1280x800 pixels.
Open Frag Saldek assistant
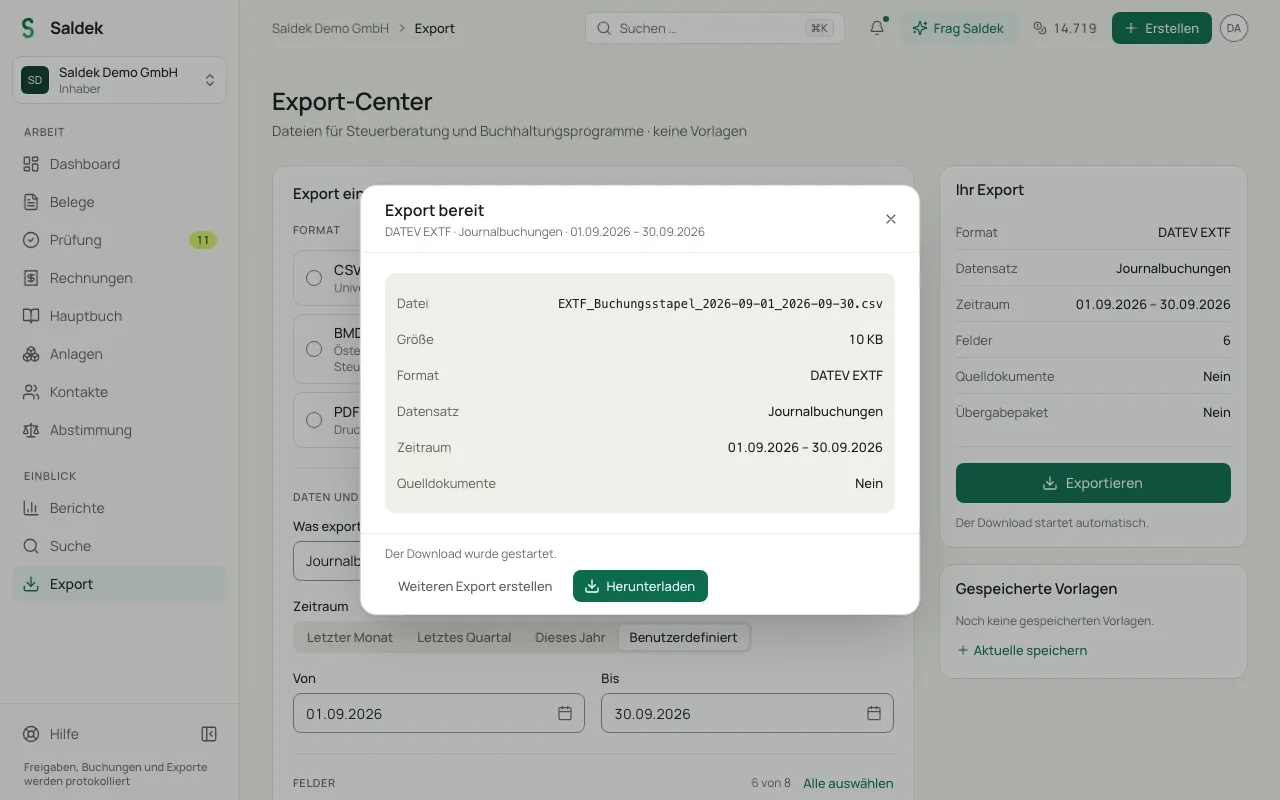point(959,28)
